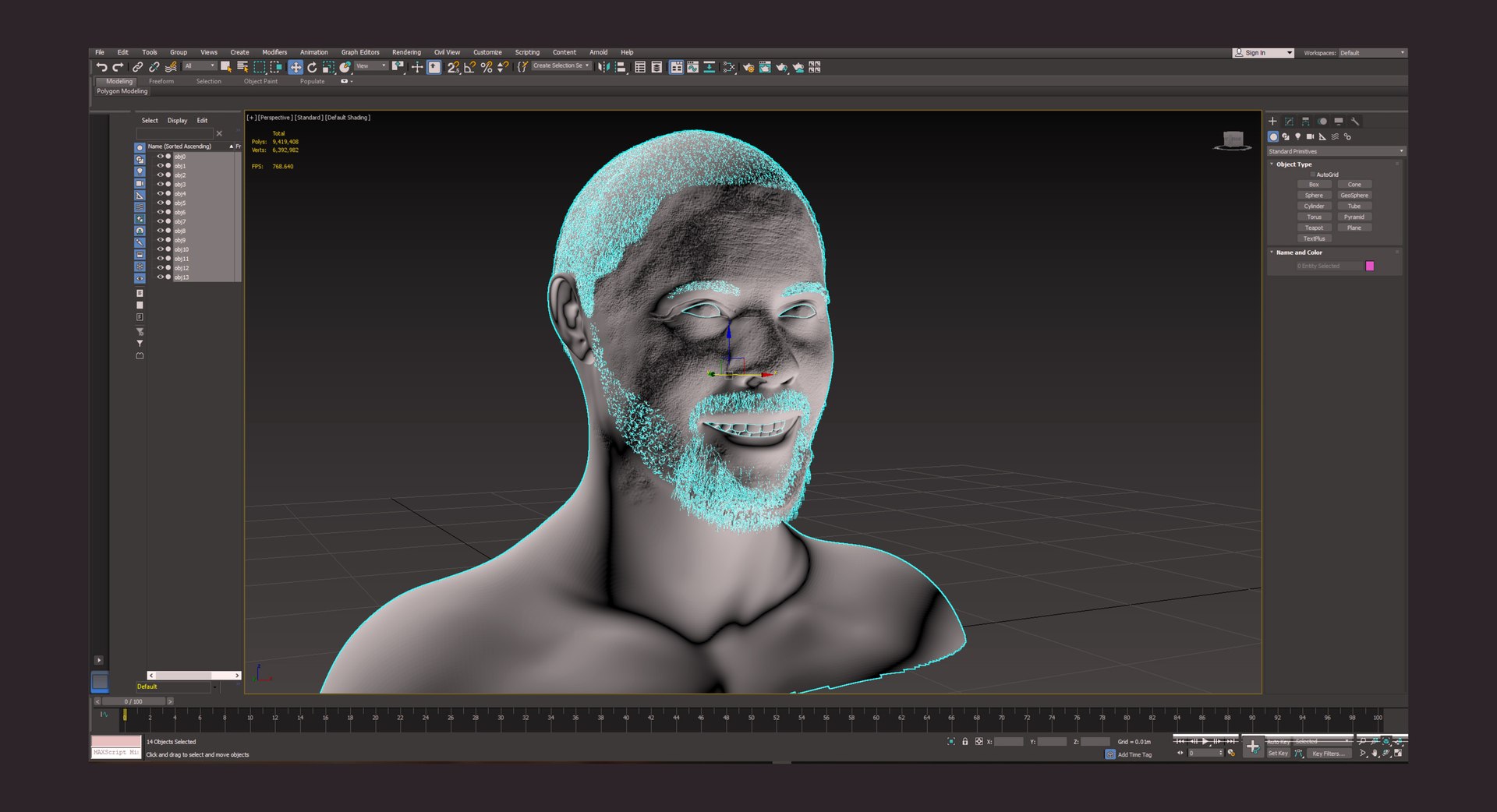Click the Selection Lock toggle padlock
Image resolution: width=1497 pixels, height=812 pixels.
click(x=964, y=742)
